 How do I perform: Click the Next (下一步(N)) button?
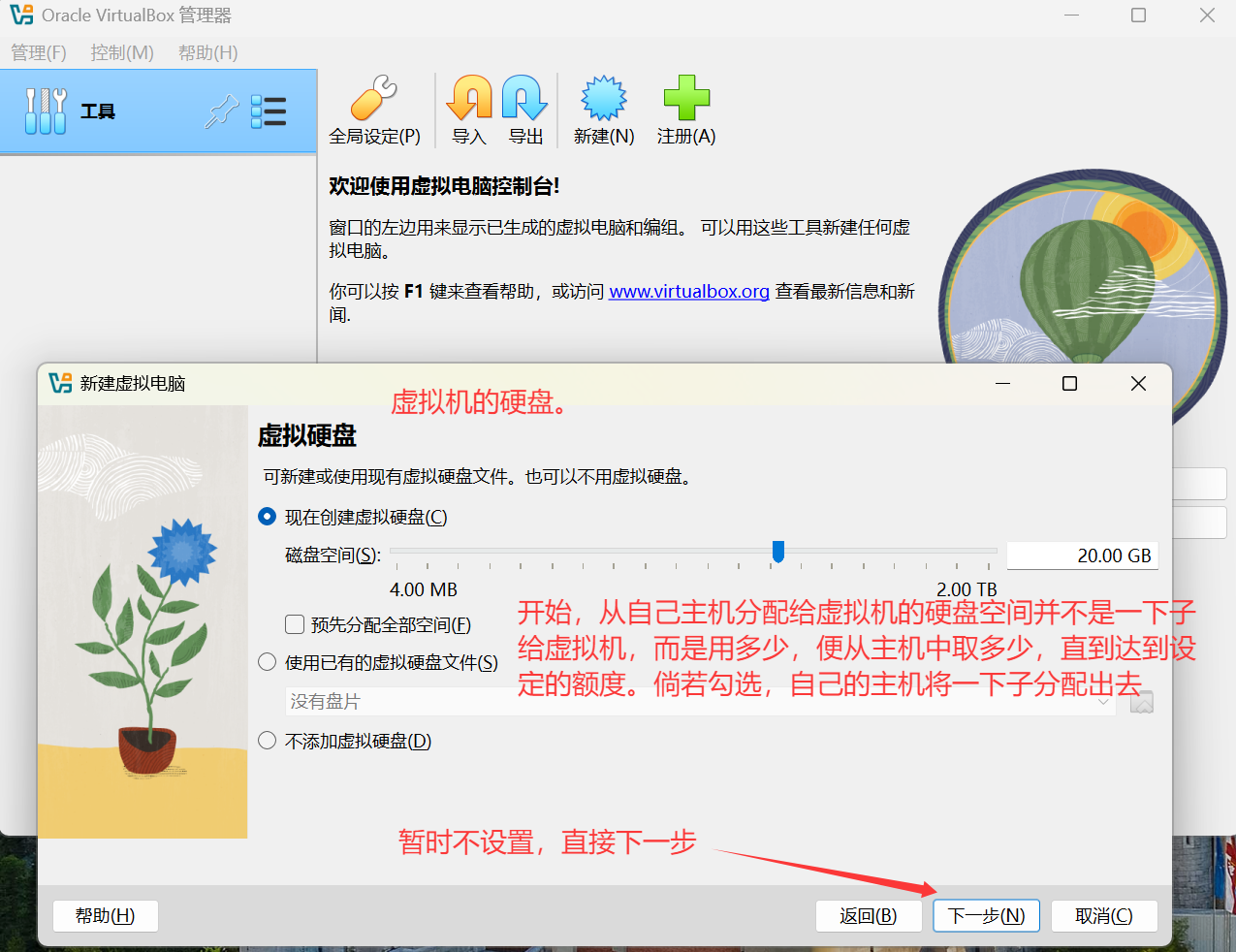(x=986, y=915)
